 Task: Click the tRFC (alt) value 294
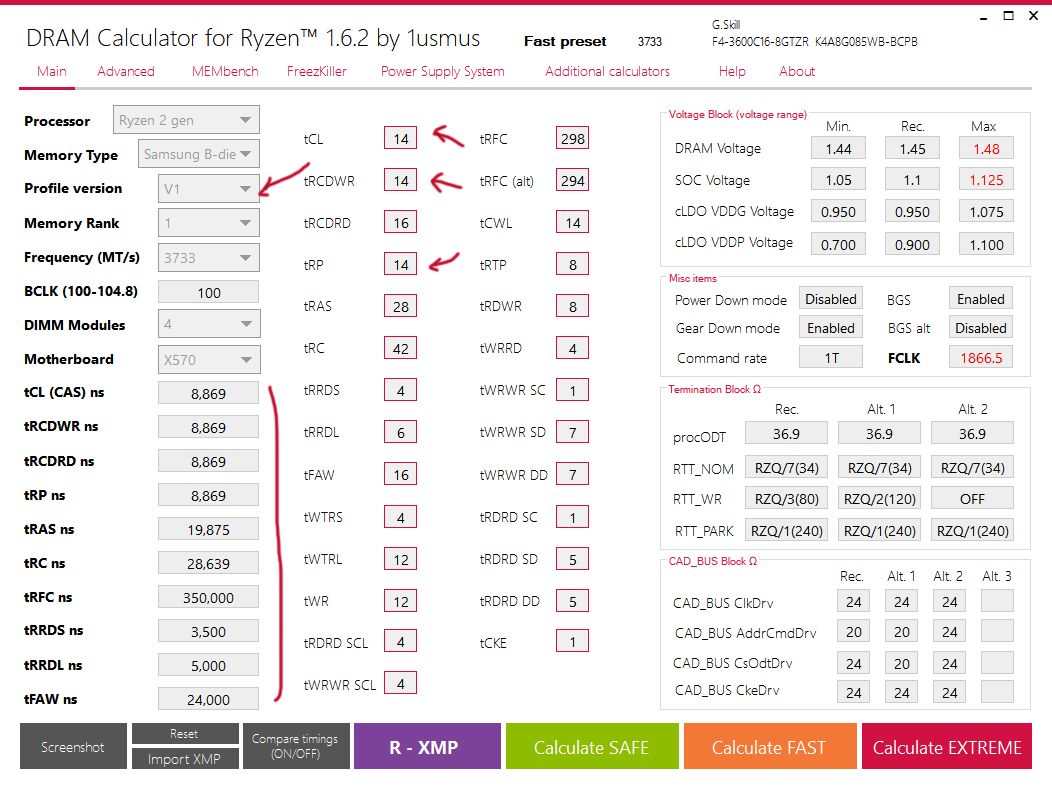click(x=572, y=181)
